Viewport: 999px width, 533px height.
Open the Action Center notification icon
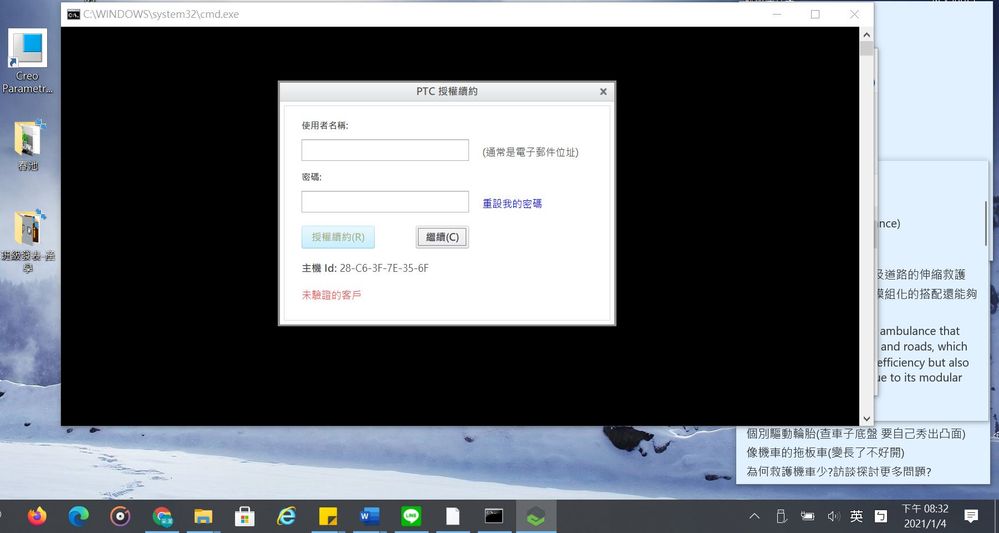(971, 516)
